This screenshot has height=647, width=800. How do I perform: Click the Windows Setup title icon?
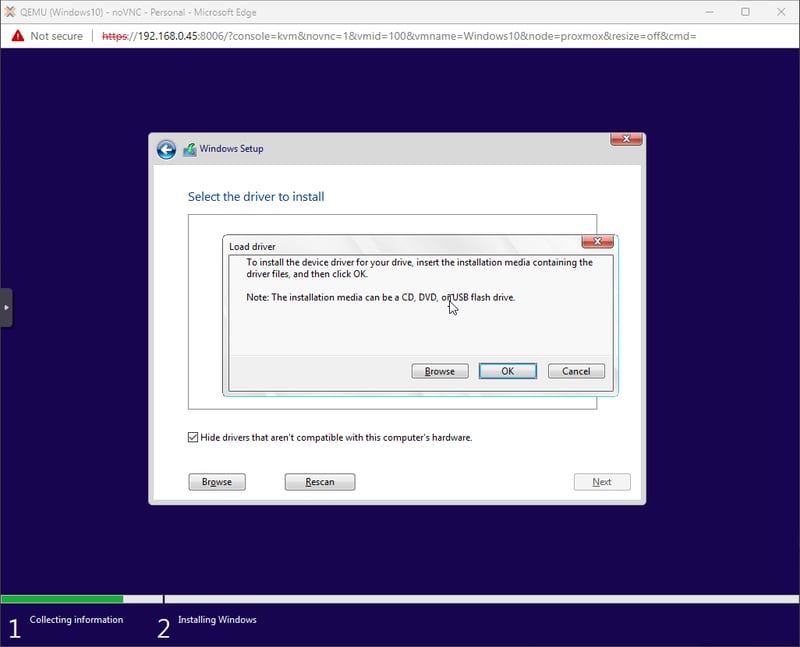[x=190, y=149]
